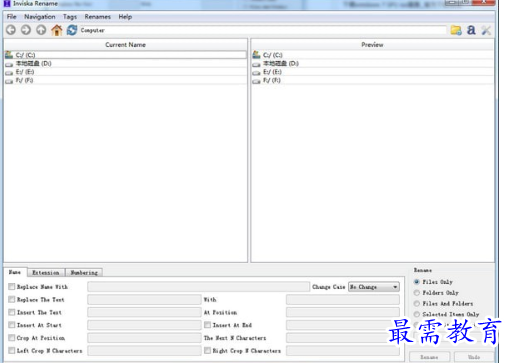Enable Replace Name With checkbox
Screen dimensions: 510x363
point(12,287)
